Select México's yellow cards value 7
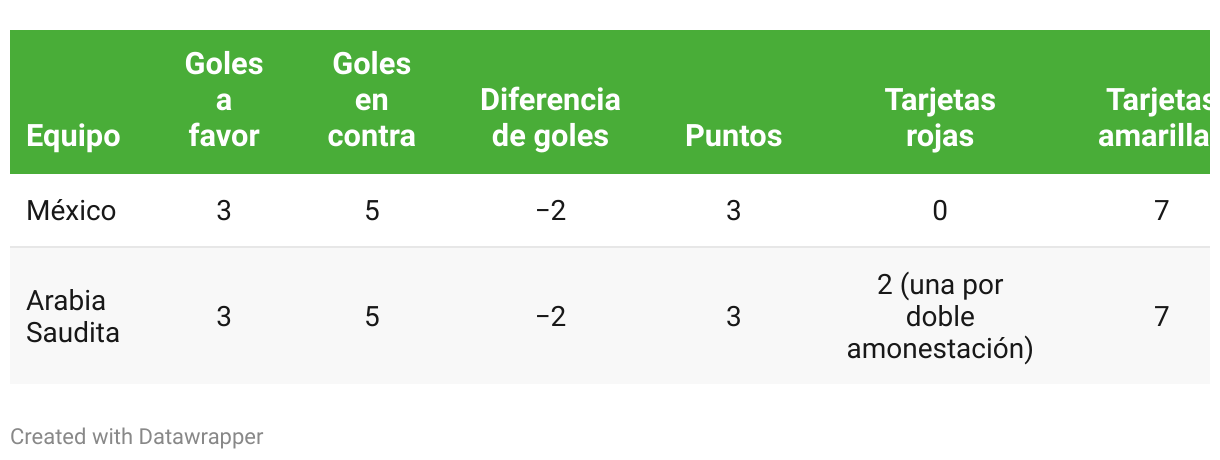 click(x=1161, y=211)
